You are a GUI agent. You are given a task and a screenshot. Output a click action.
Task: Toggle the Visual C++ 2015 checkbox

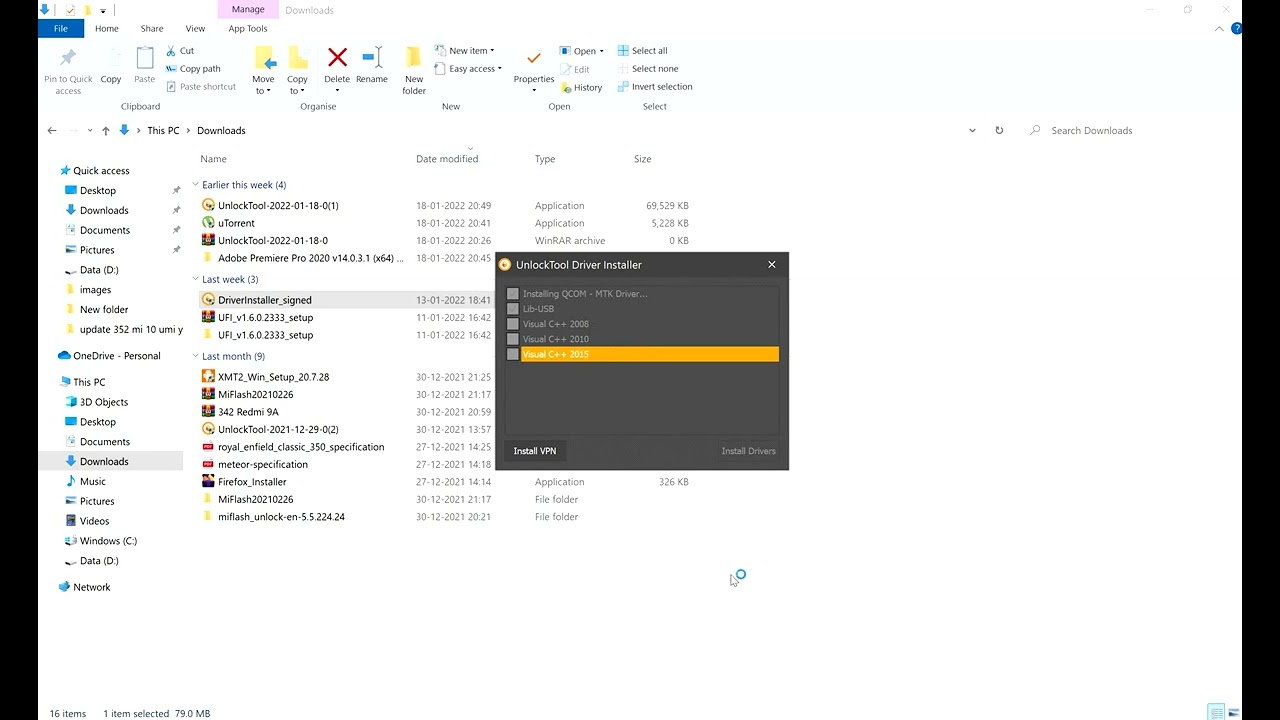[x=512, y=354]
